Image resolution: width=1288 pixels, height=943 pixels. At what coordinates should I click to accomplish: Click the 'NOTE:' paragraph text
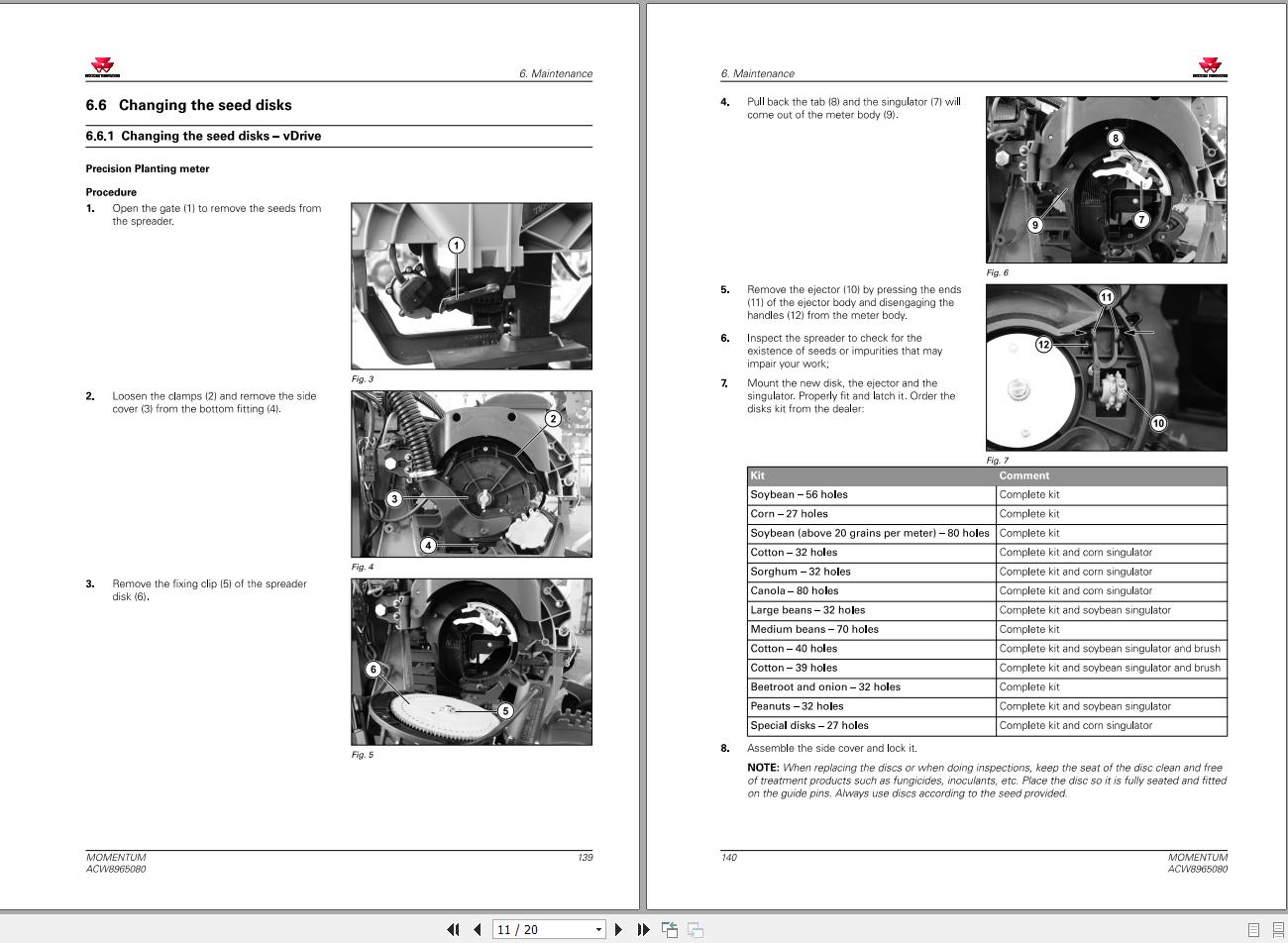click(987, 780)
